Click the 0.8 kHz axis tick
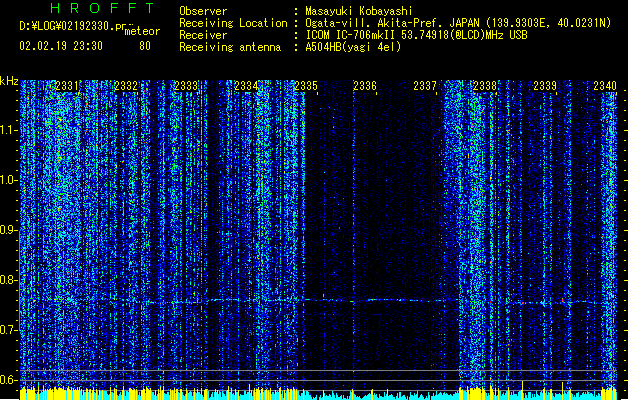The height and width of the screenshot is (400, 629). 8,280
